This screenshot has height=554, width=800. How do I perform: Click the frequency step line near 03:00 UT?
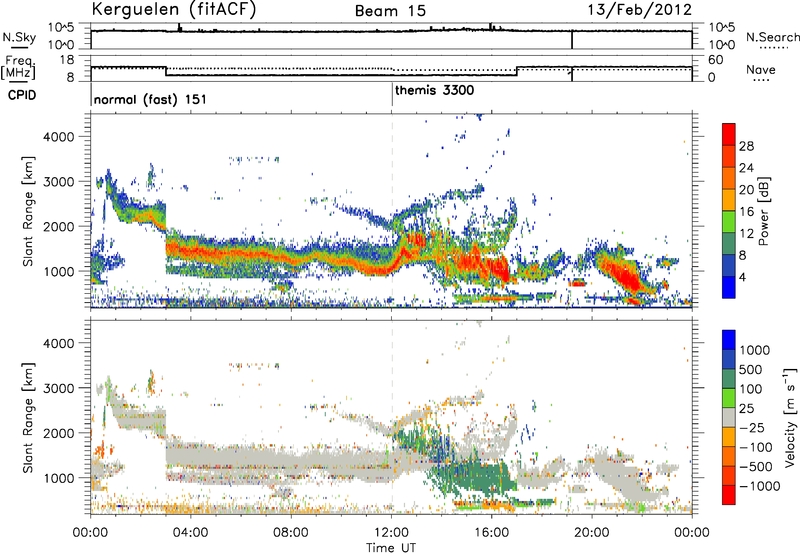[x=166, y=71]
